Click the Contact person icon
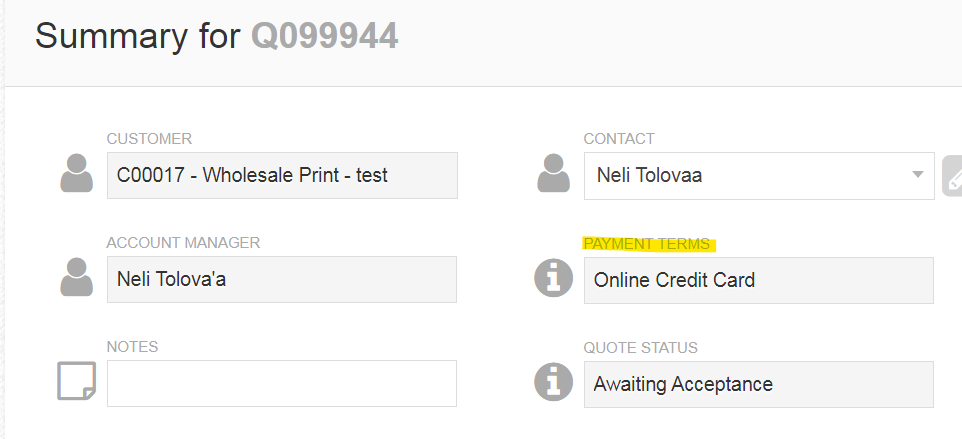 (554, 174)
